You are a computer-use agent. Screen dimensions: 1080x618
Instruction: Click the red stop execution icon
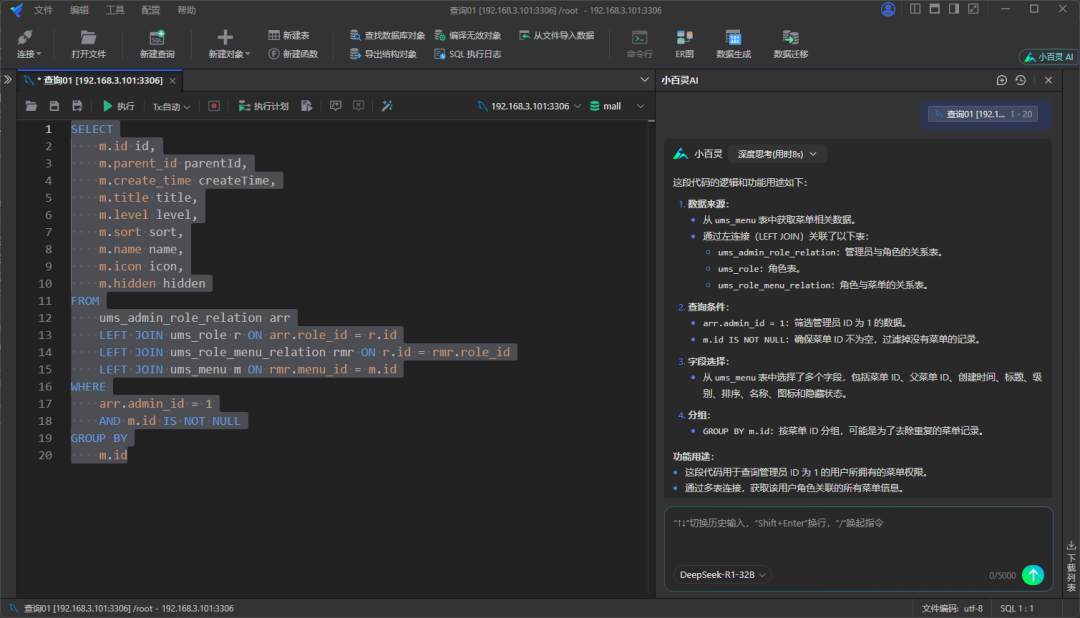click(x=213, y=106)
